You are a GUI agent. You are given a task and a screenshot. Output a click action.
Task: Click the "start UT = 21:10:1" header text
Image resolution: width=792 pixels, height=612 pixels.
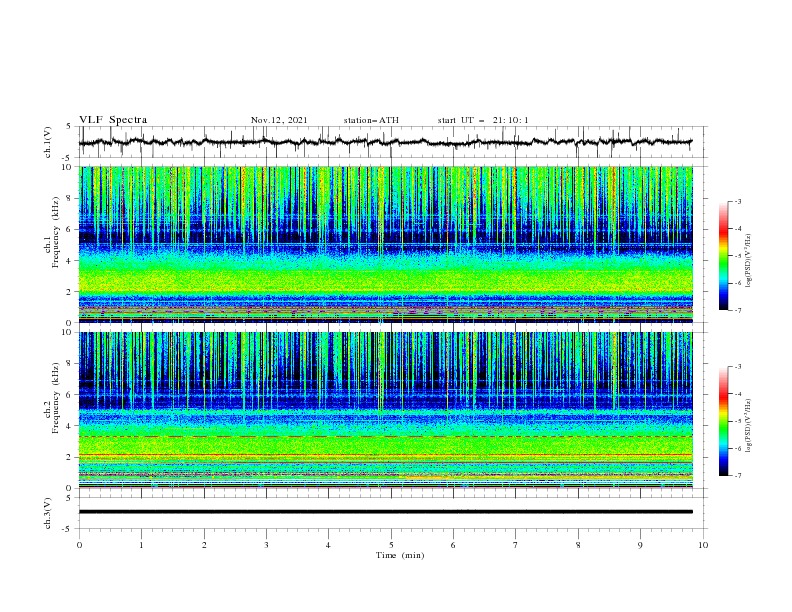click(483, 120)
